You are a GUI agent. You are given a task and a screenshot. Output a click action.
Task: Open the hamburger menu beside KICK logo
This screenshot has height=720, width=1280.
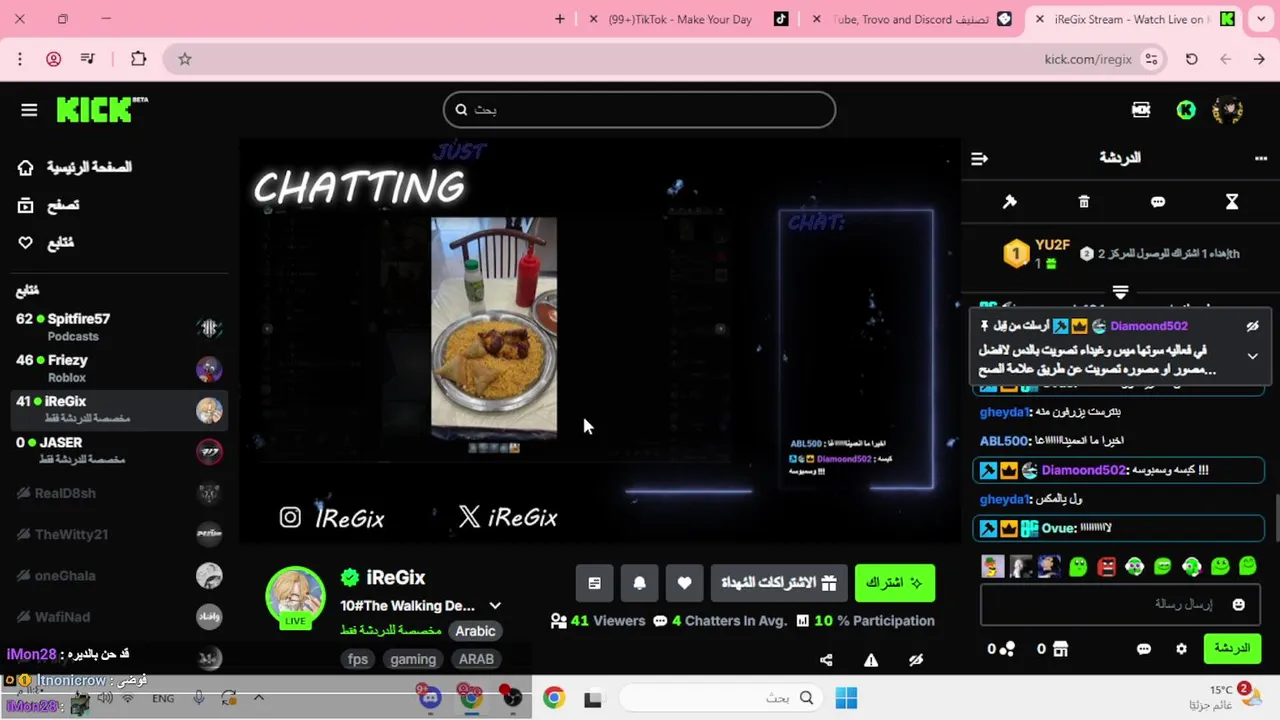pos(29,110)
